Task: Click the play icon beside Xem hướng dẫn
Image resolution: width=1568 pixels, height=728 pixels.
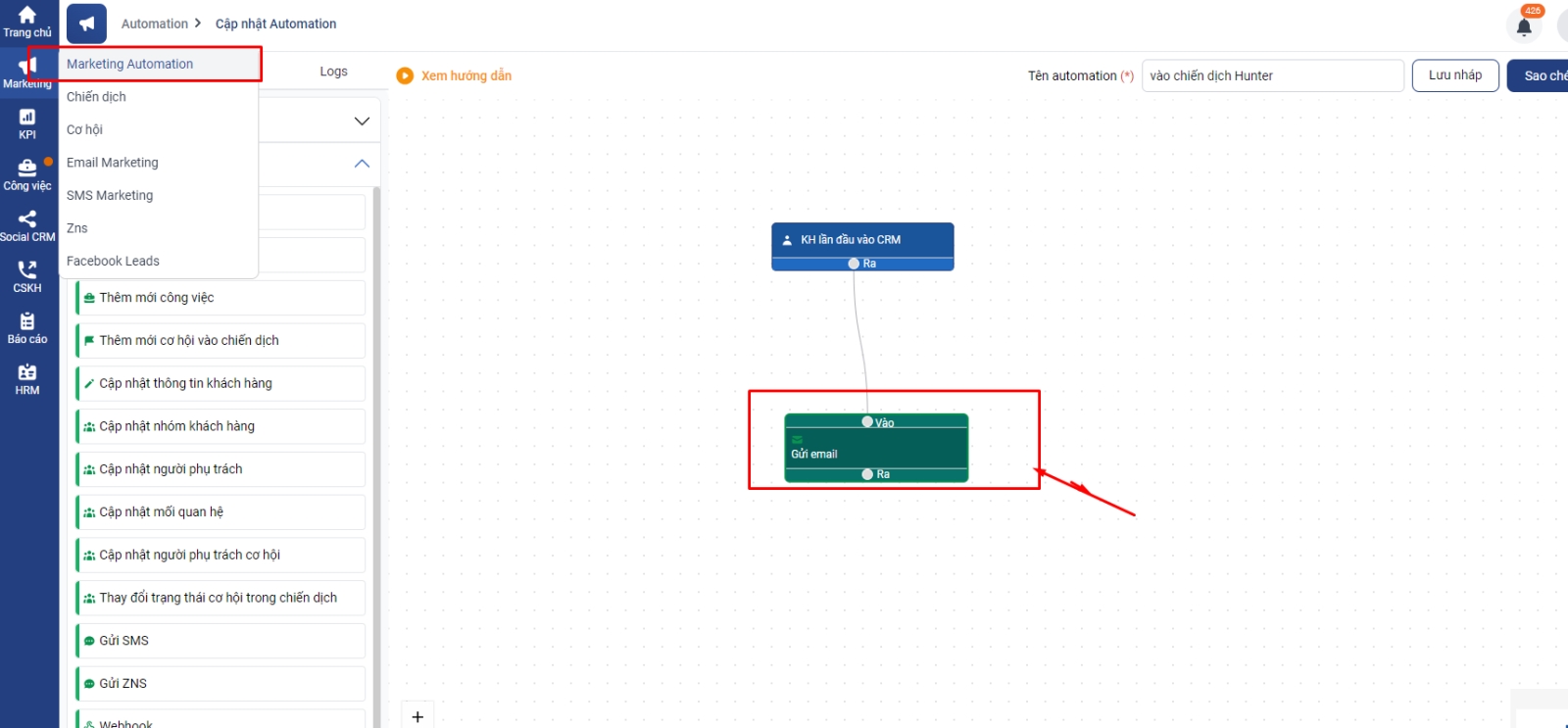Action: tap(405, 75)
